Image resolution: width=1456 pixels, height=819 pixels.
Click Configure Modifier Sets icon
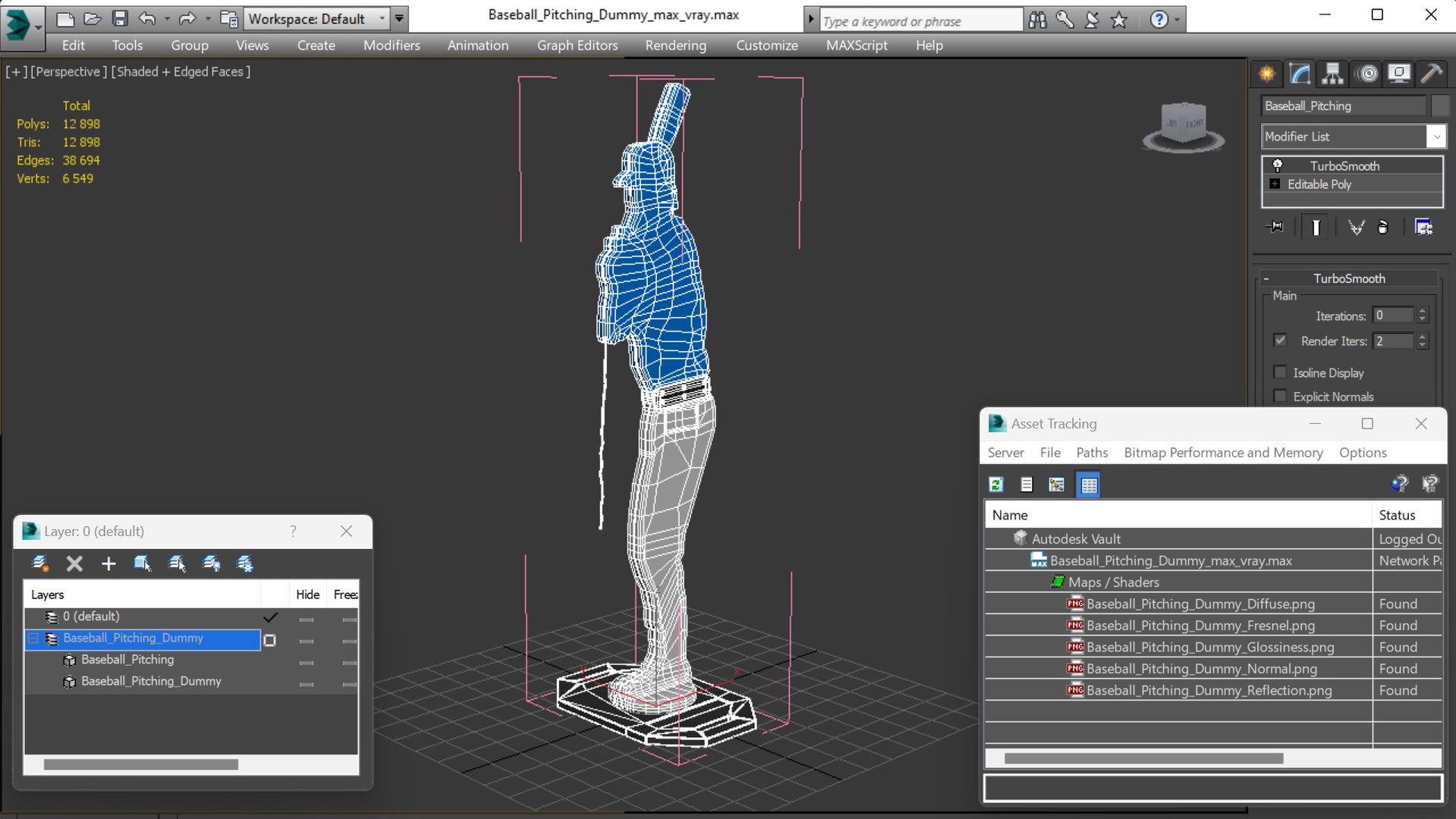1423,227
